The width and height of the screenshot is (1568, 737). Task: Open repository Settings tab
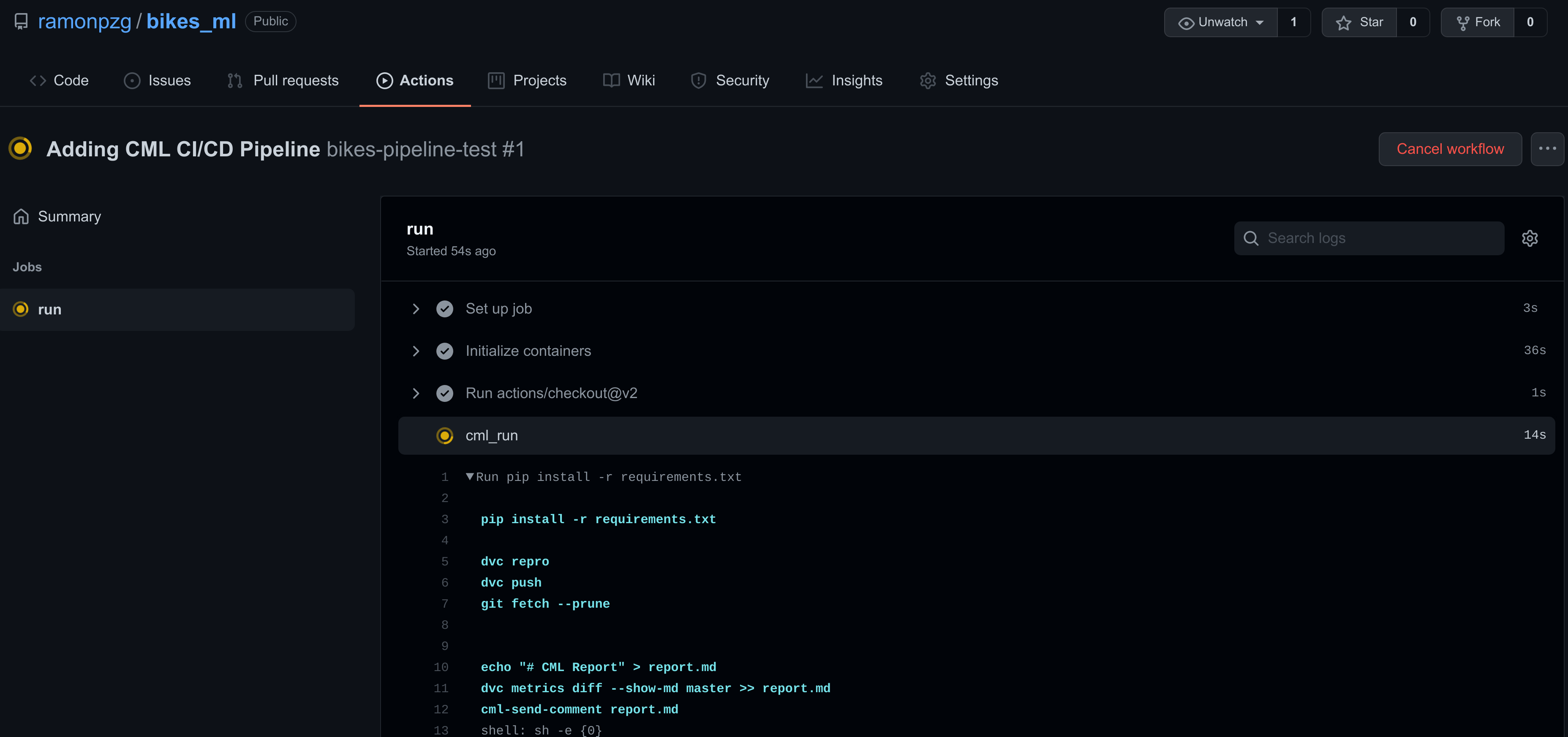pyautogui.click(x=959, y=80)
